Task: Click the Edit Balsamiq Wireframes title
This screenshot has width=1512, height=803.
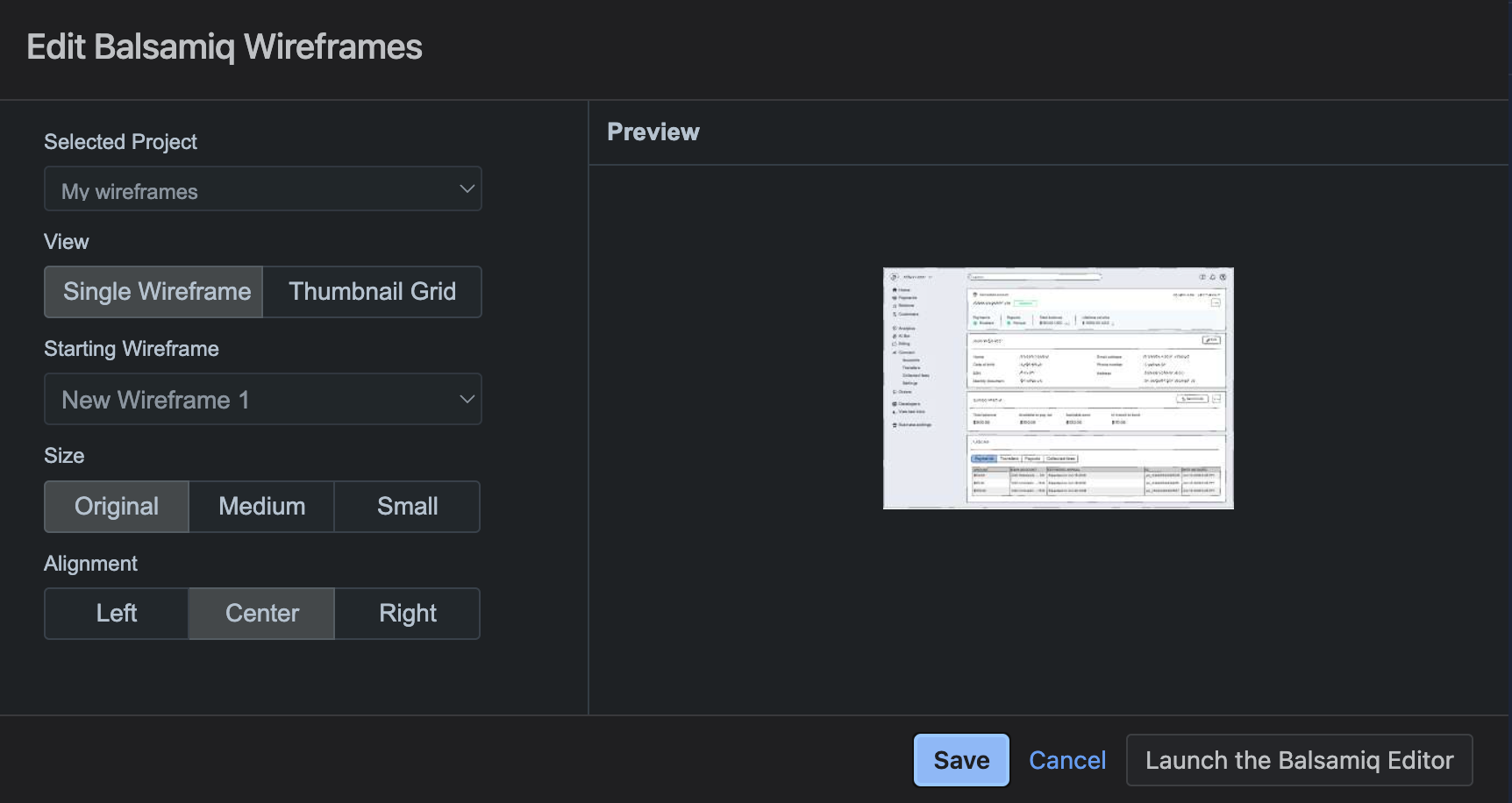Action: (225, 47)
